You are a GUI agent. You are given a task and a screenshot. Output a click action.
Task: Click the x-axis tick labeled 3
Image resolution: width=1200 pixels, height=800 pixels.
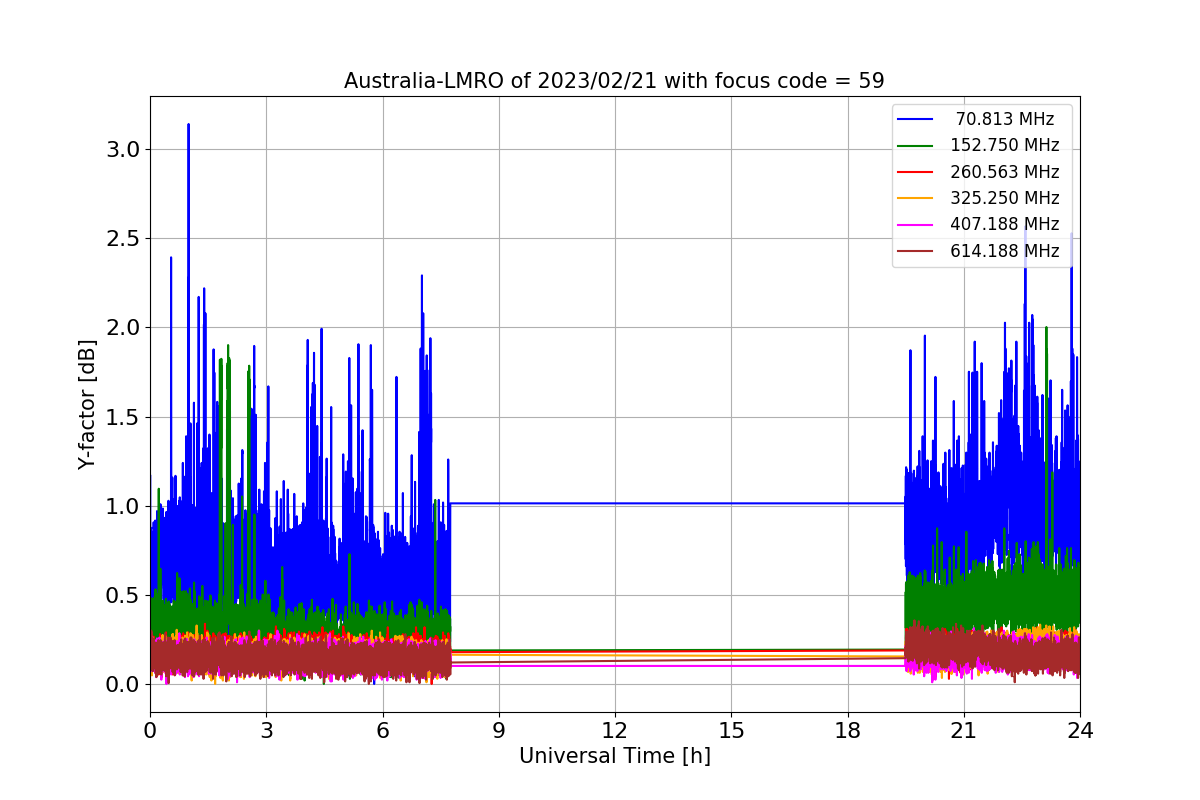[266, 731]
